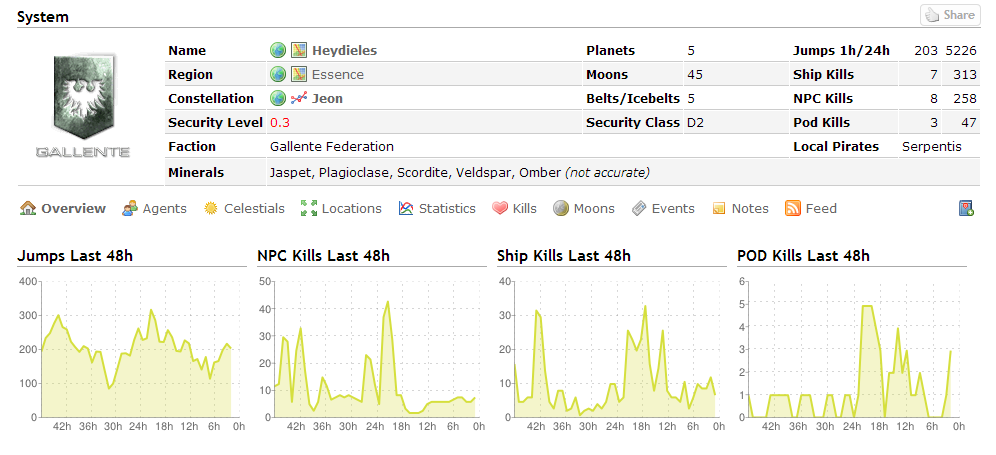Click the globe icon beside Jeon constellation
This screenshot has height=455, width=996.
click(278, 98)
